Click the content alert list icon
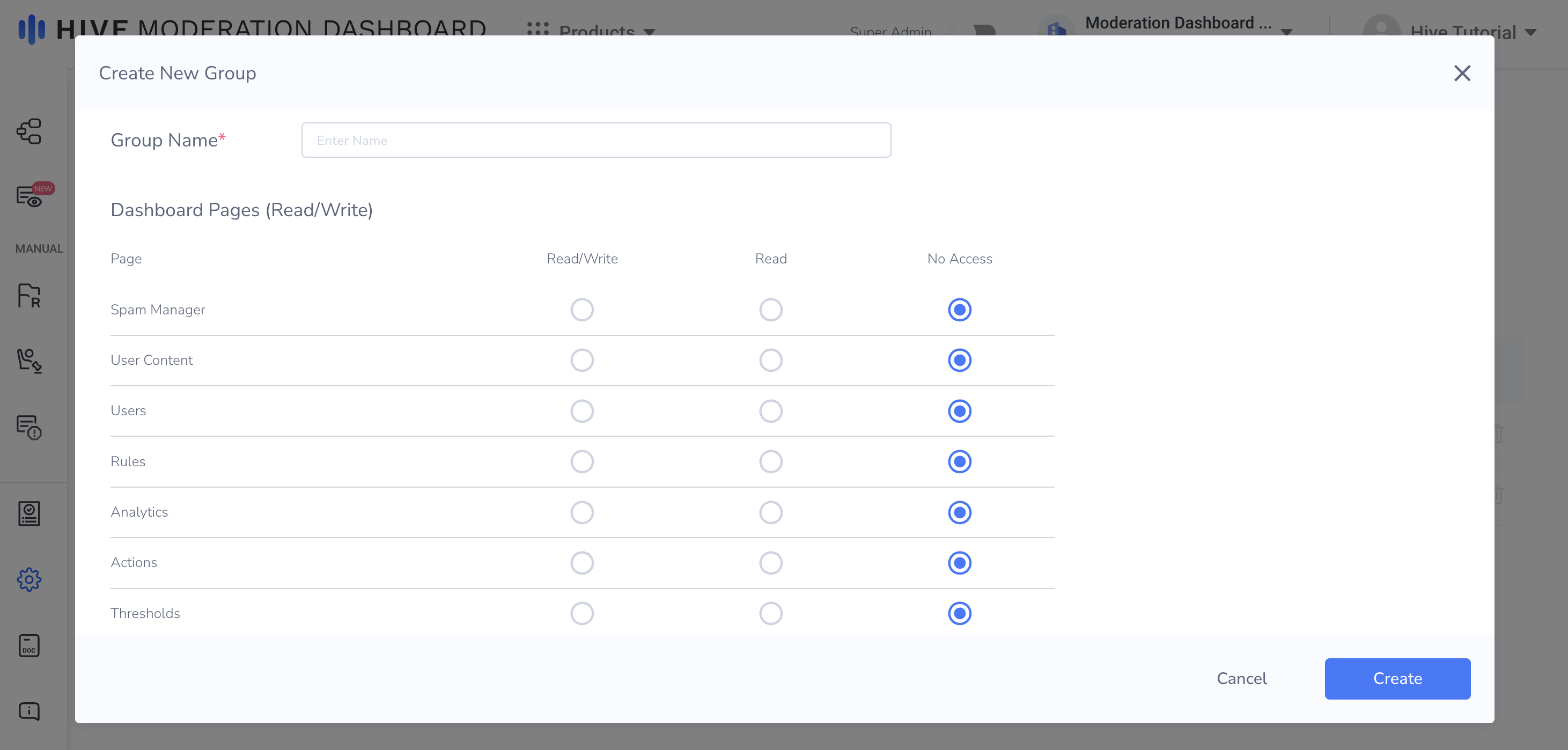The height and width of the screenshot is (750, 1568). (28, 428)
